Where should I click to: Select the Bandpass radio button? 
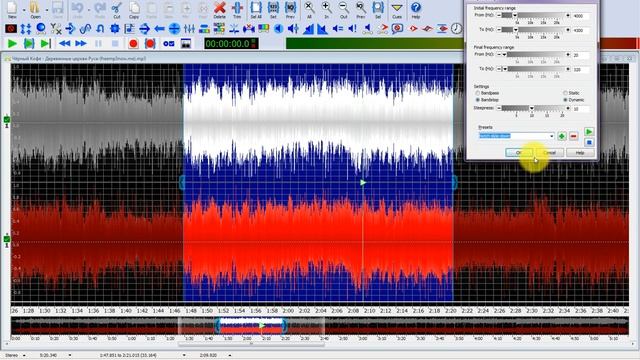(x=478, y=93)
